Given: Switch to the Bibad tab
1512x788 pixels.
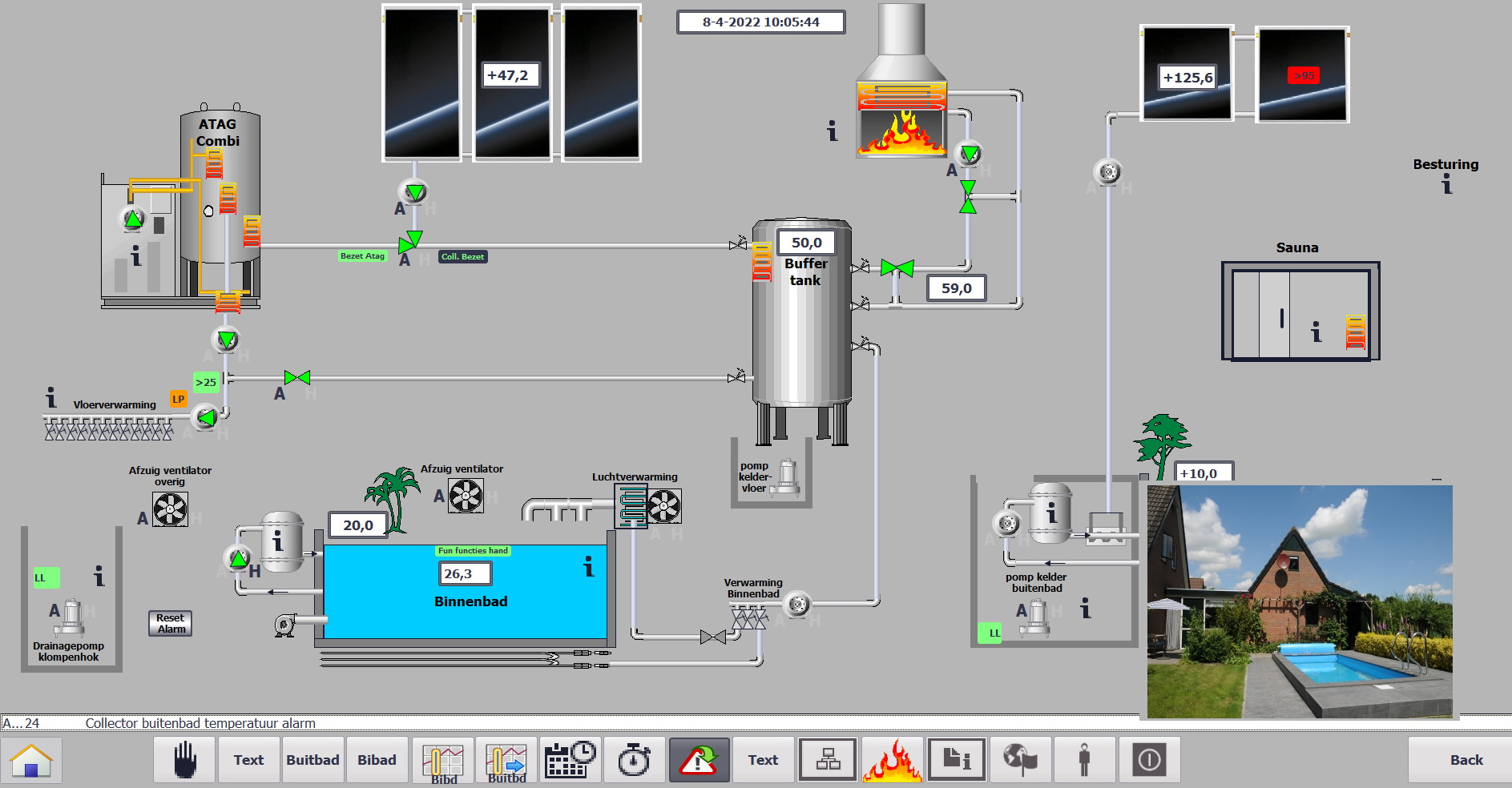Looking at the screenshot, I should coord(377,760).
